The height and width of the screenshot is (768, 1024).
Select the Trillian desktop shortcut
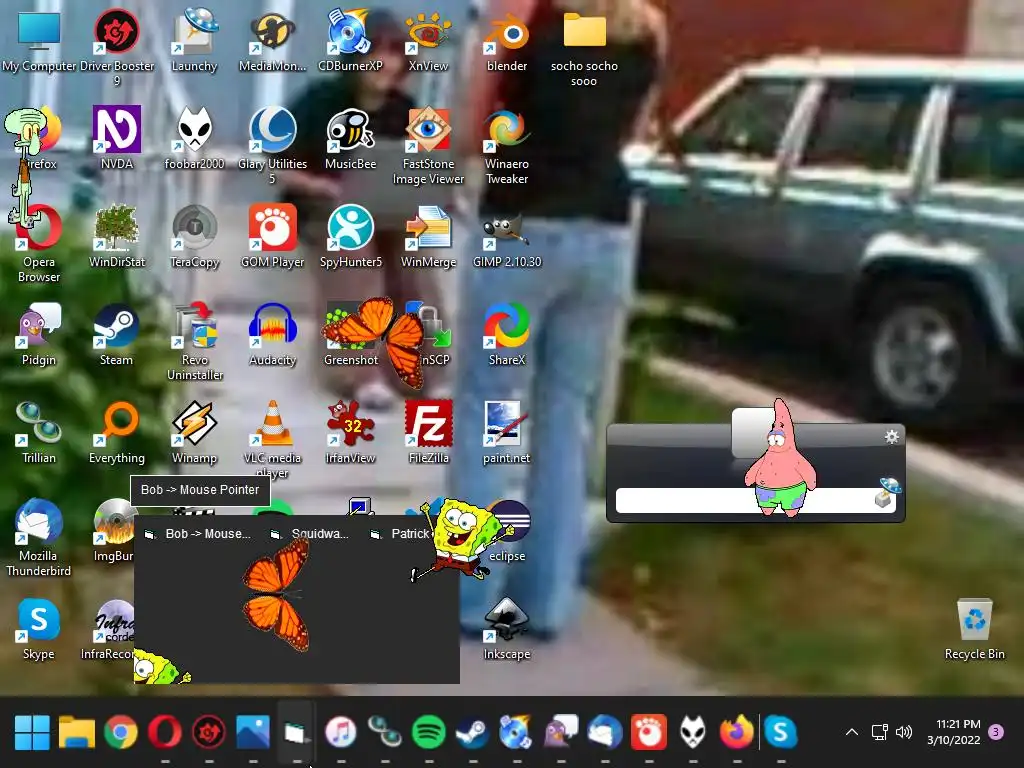point(39,431)
